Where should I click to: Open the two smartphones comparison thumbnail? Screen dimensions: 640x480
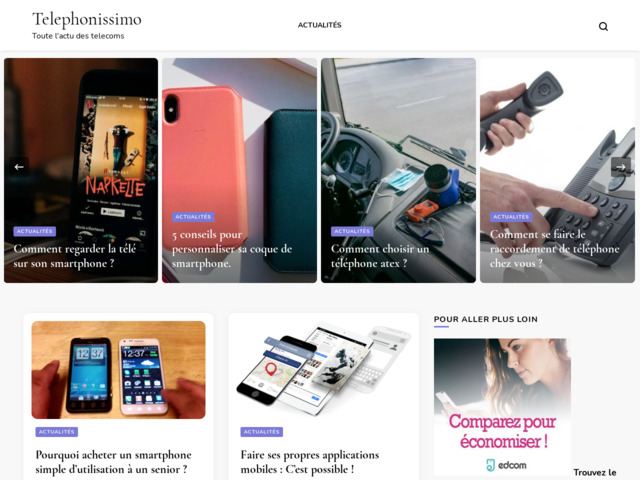pyautogui.click(x=118, y=370)
